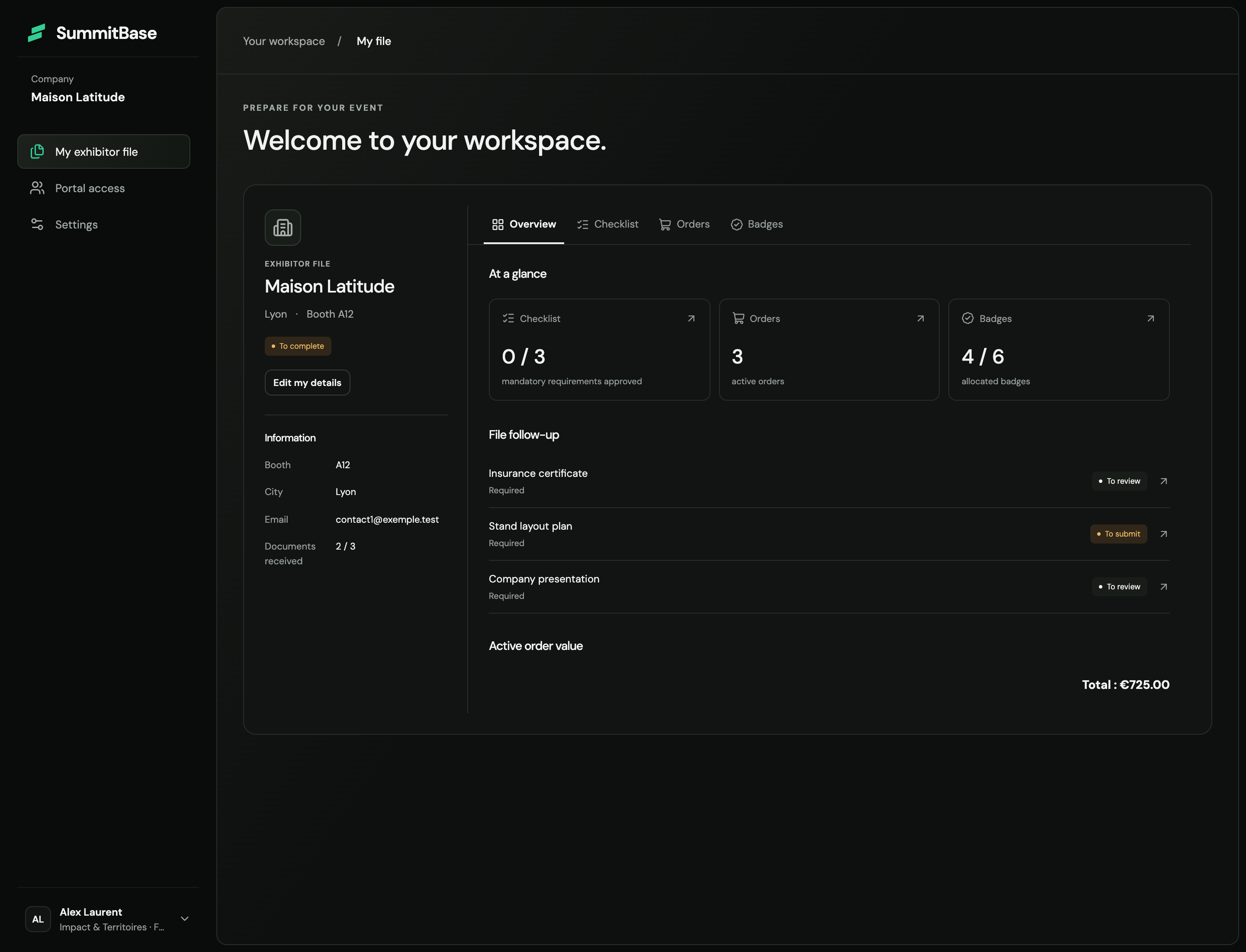The height and width of the screenshot is (952, 1246).
Task: Click the Insurance certificate item title
Action: tap(538, 473)
